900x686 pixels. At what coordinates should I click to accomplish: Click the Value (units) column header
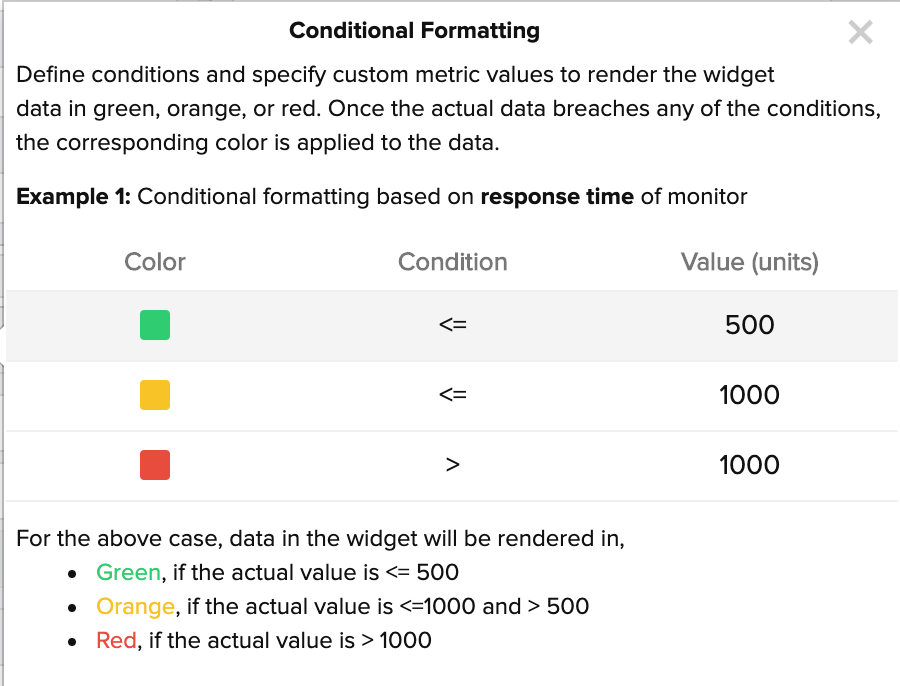749,262
